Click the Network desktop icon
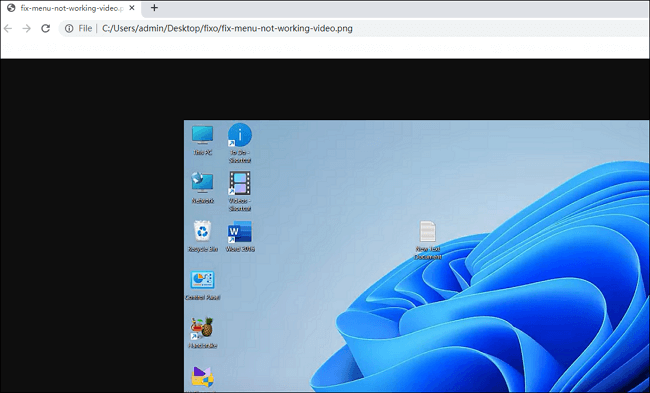The height and width of the screenshot is (393, 650). pyautogui.click(x=202, y=183)
